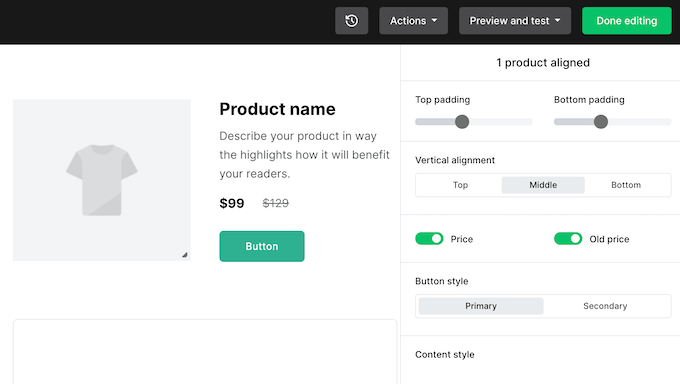Image resolution: width=680 pixels, height=384 pixels.
Task: Click the 1 product aligned header
Action: [x=543, y=63]
